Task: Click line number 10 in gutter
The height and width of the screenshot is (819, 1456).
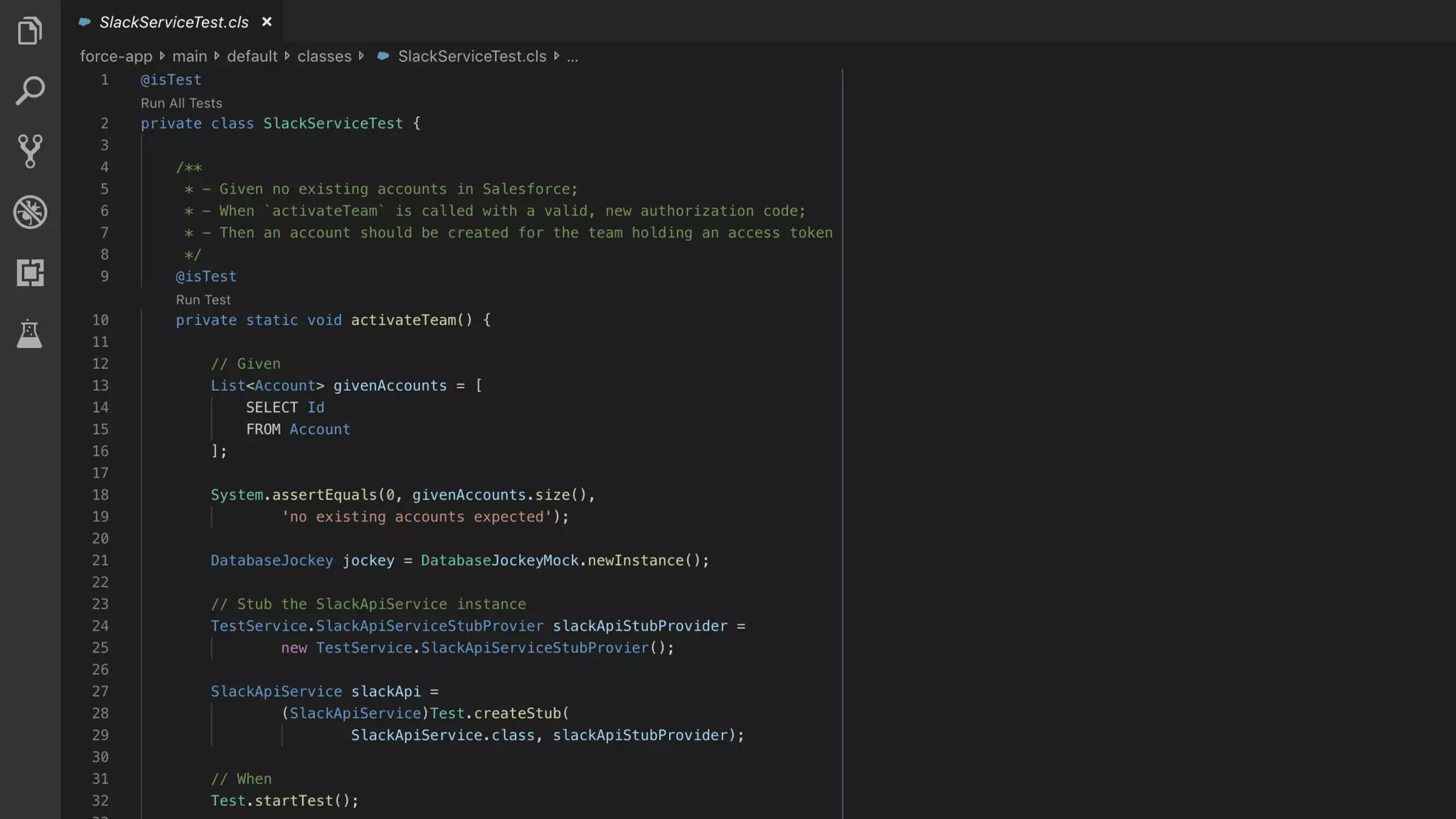Action: tap(100, 320)
